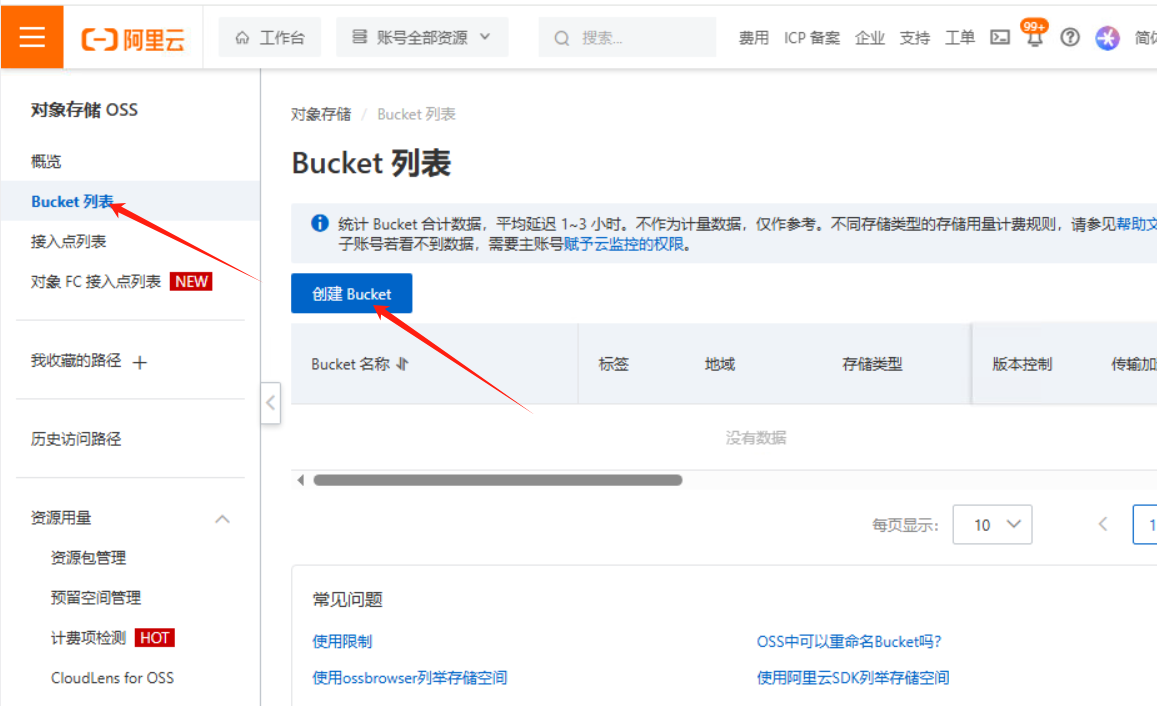Open 赋予云监控的权限 link
Screen dimensions: 1157x706
[x=624, y=243]
